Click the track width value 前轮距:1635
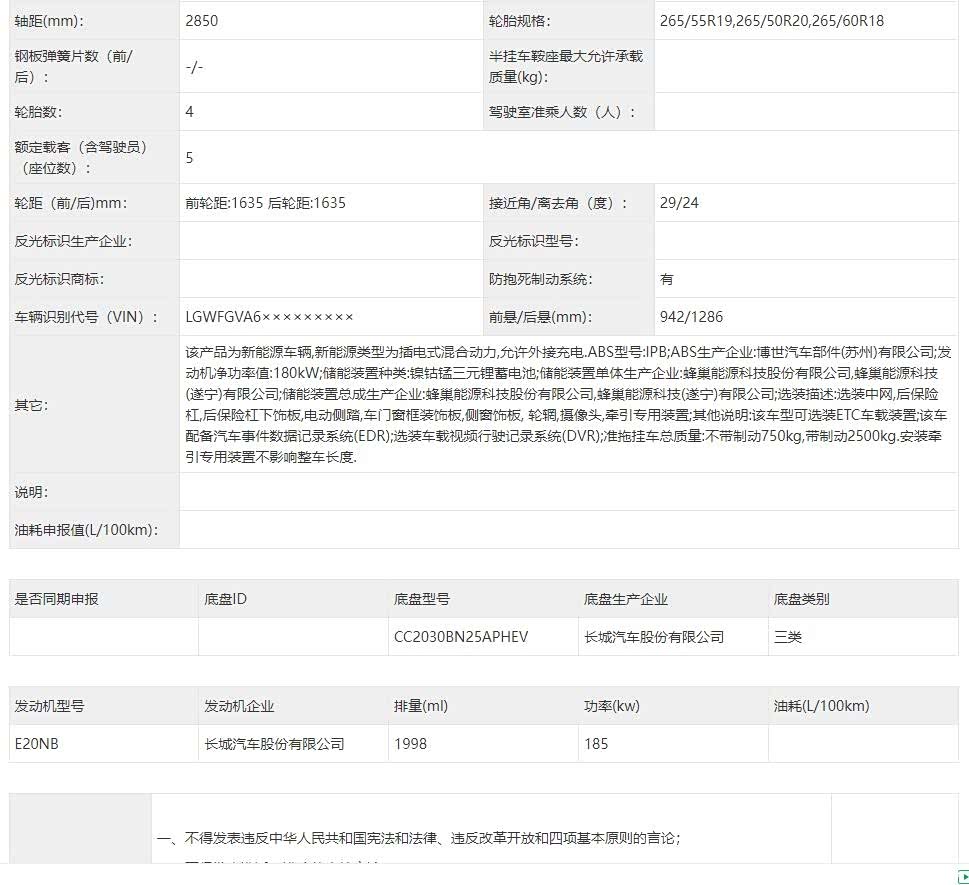Viewport: 969px width, 885px height. (224, 203)
